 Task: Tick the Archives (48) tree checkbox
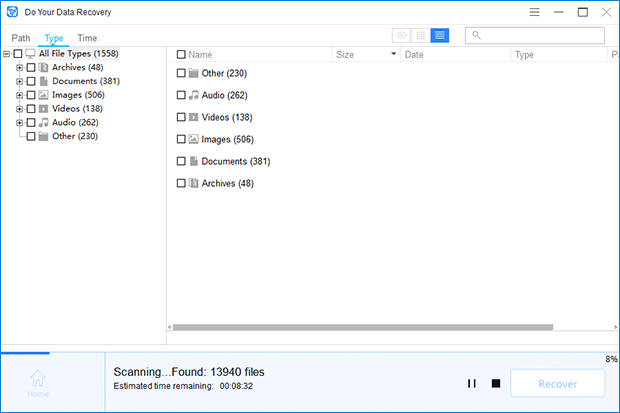(31, 68)
